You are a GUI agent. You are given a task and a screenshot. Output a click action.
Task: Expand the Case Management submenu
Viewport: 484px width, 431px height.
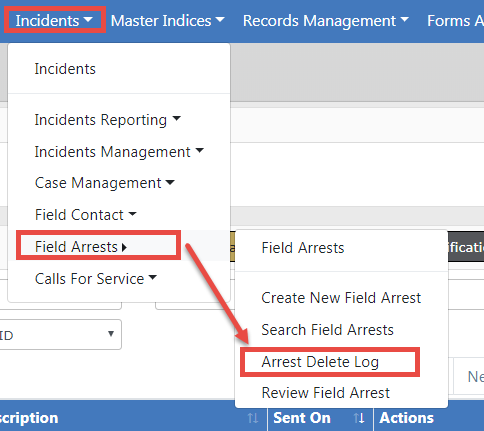[x=104, y=183]
